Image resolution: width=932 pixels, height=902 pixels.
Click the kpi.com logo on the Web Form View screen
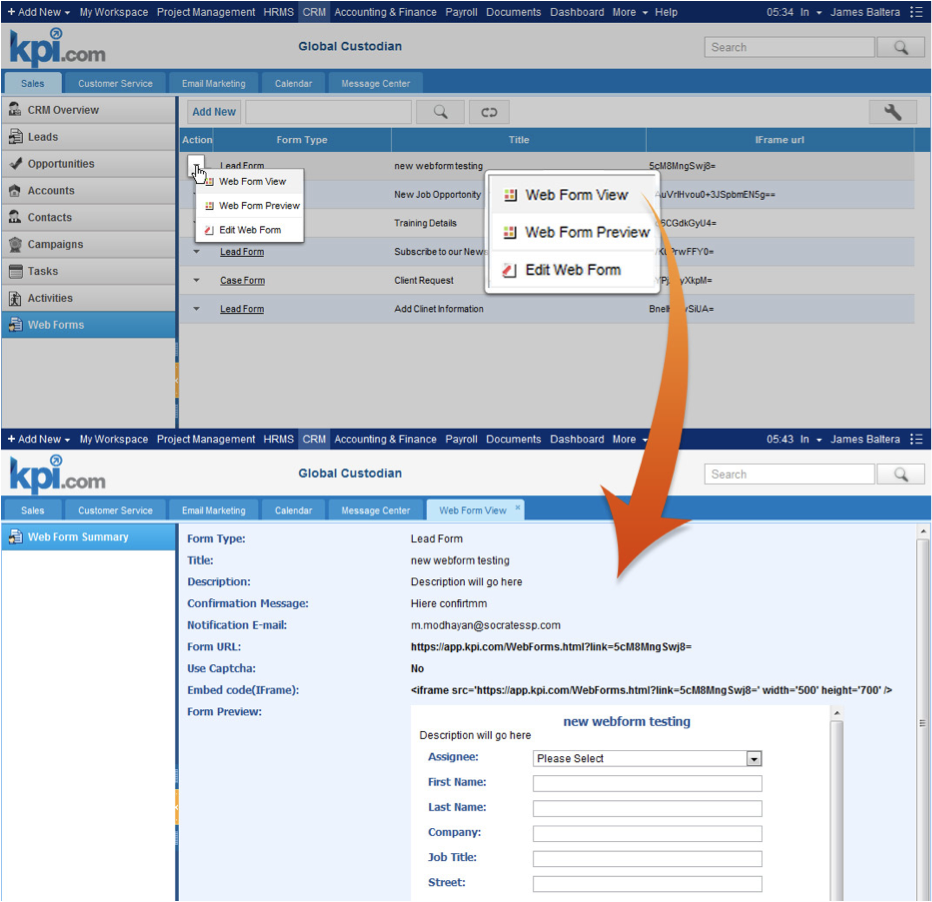tap(58, 475)
